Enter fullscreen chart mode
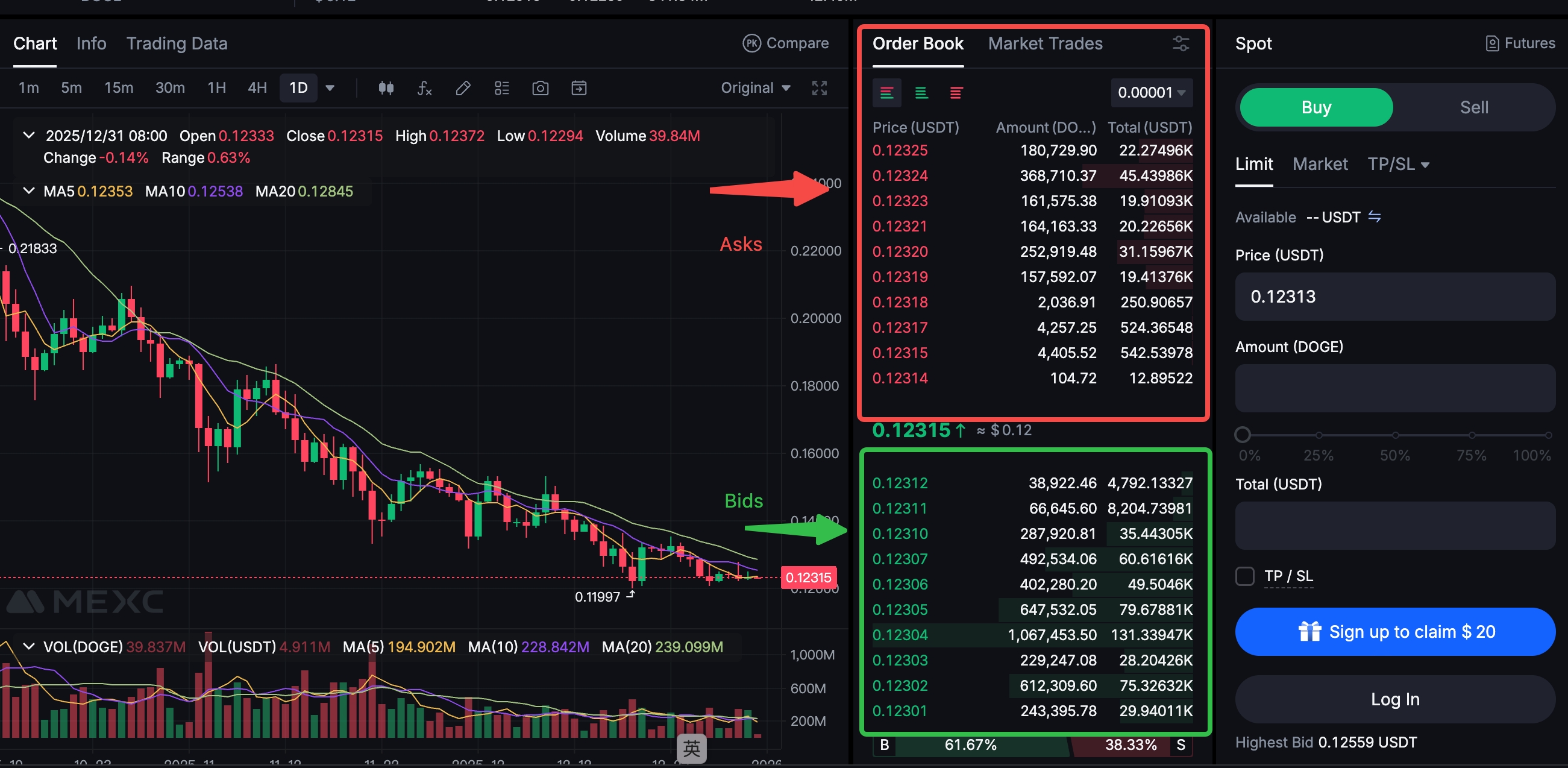1568x768 pixels. point(820,88)
